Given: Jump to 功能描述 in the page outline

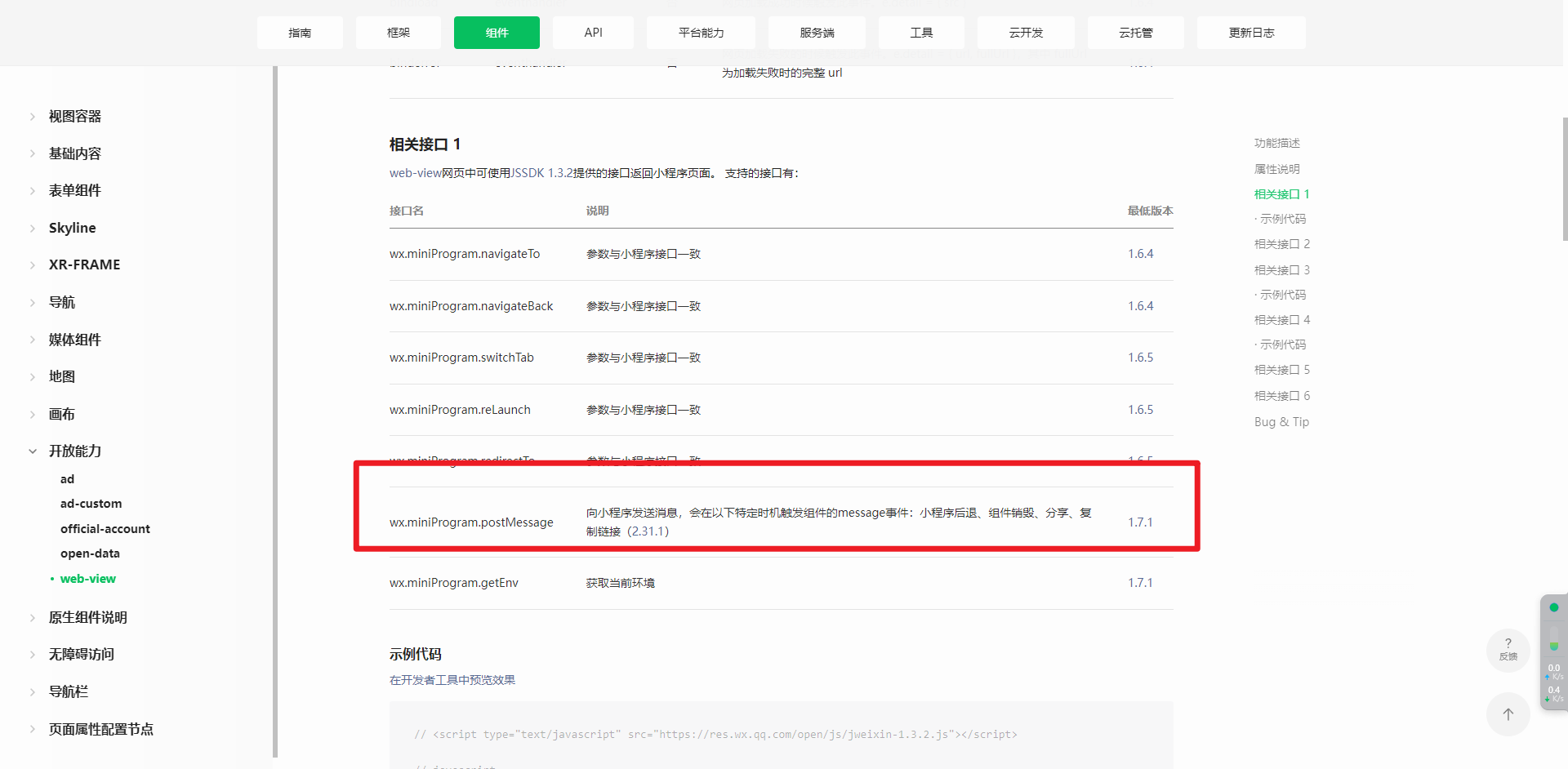Looking at the screenshot, I should click(1277, 143).
